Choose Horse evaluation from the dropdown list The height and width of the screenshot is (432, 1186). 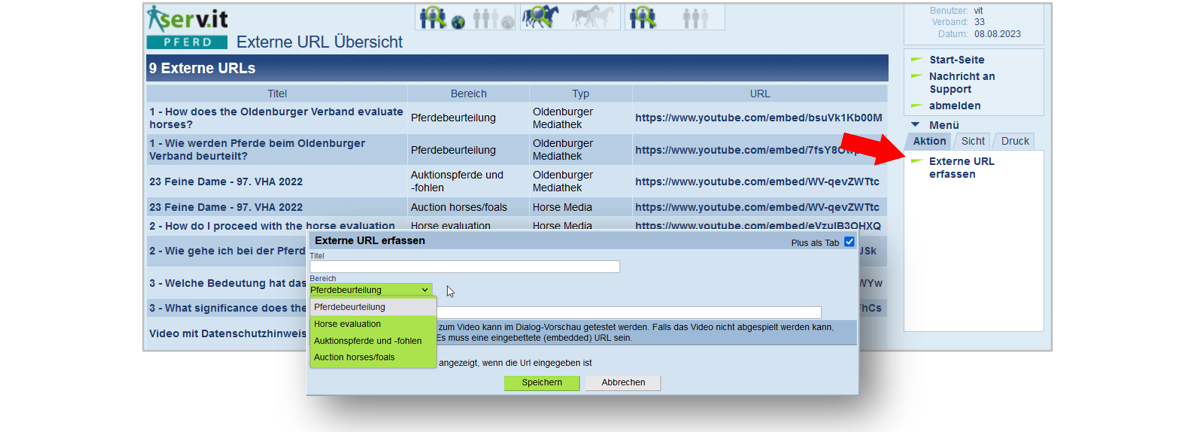pyautogui.click(x=373, y=324)
